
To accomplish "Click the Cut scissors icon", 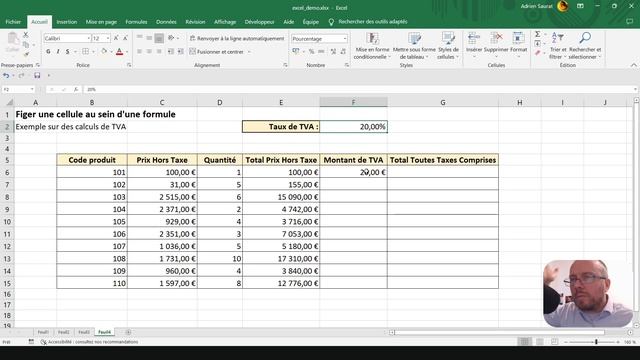I will [26, 35].
